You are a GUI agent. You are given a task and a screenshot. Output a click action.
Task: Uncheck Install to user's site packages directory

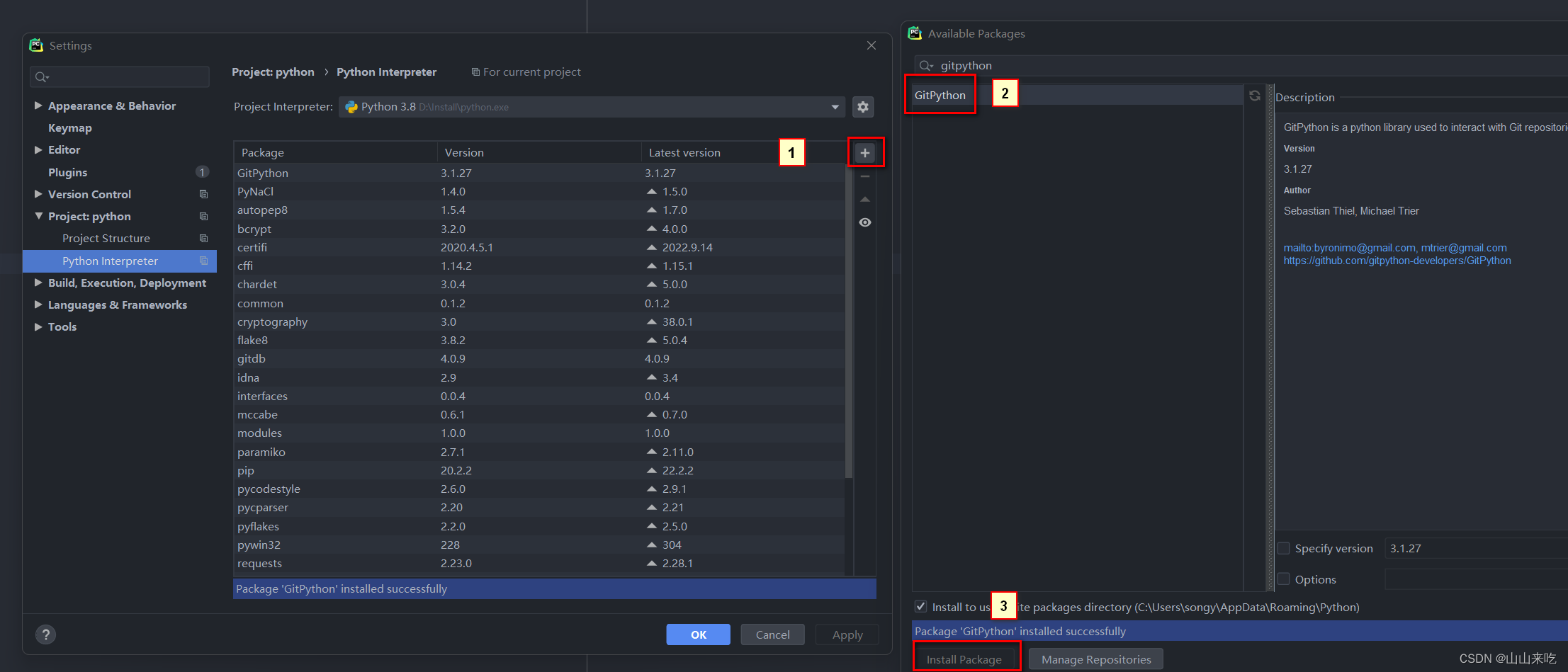point(920,607)
